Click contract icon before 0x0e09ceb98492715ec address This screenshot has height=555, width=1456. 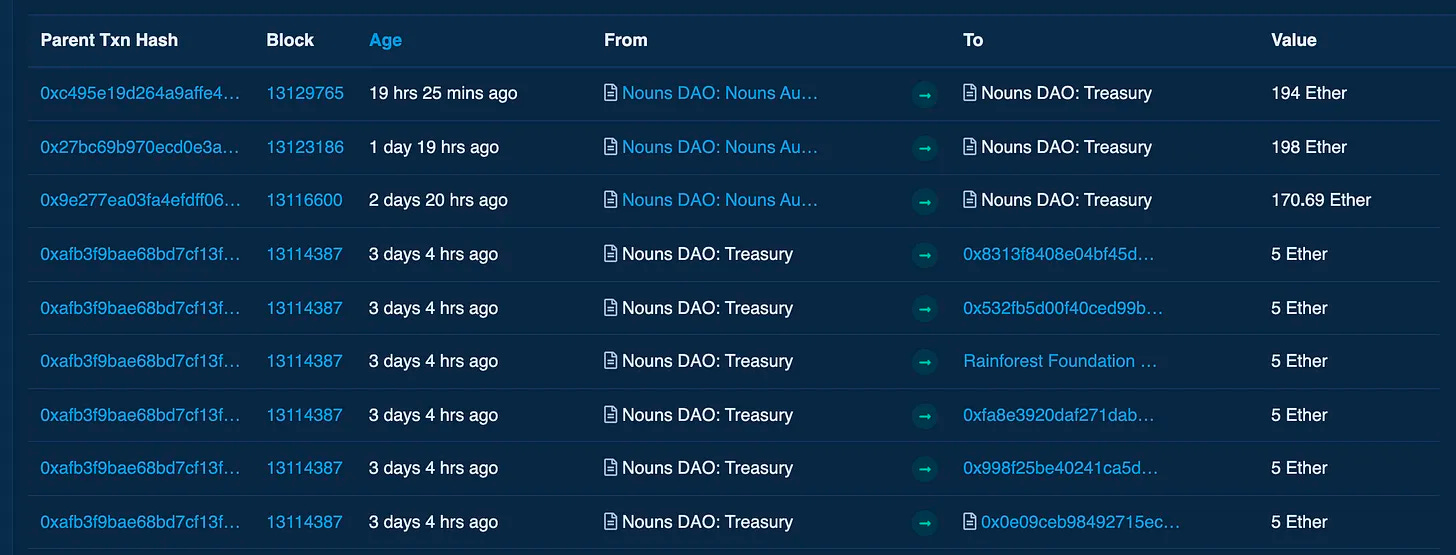coord(970,522)
